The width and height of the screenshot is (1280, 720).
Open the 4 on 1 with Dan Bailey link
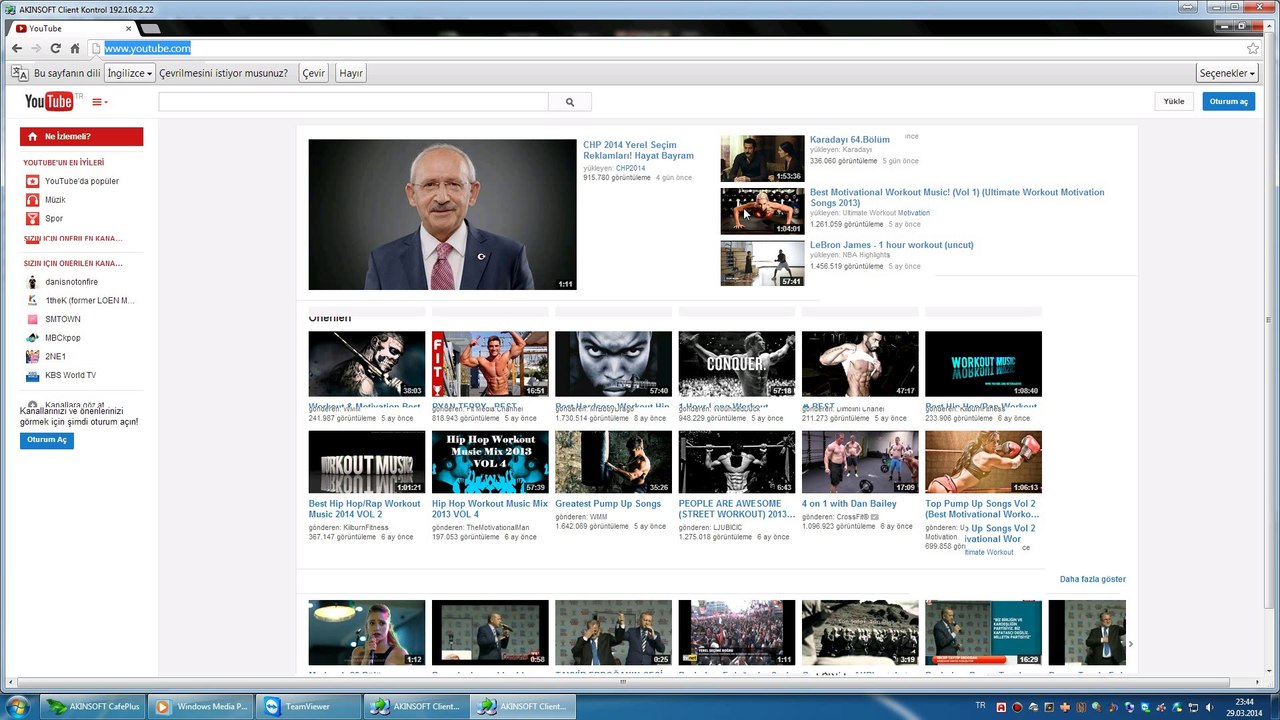pyautogui.click(x=849, y=504)
